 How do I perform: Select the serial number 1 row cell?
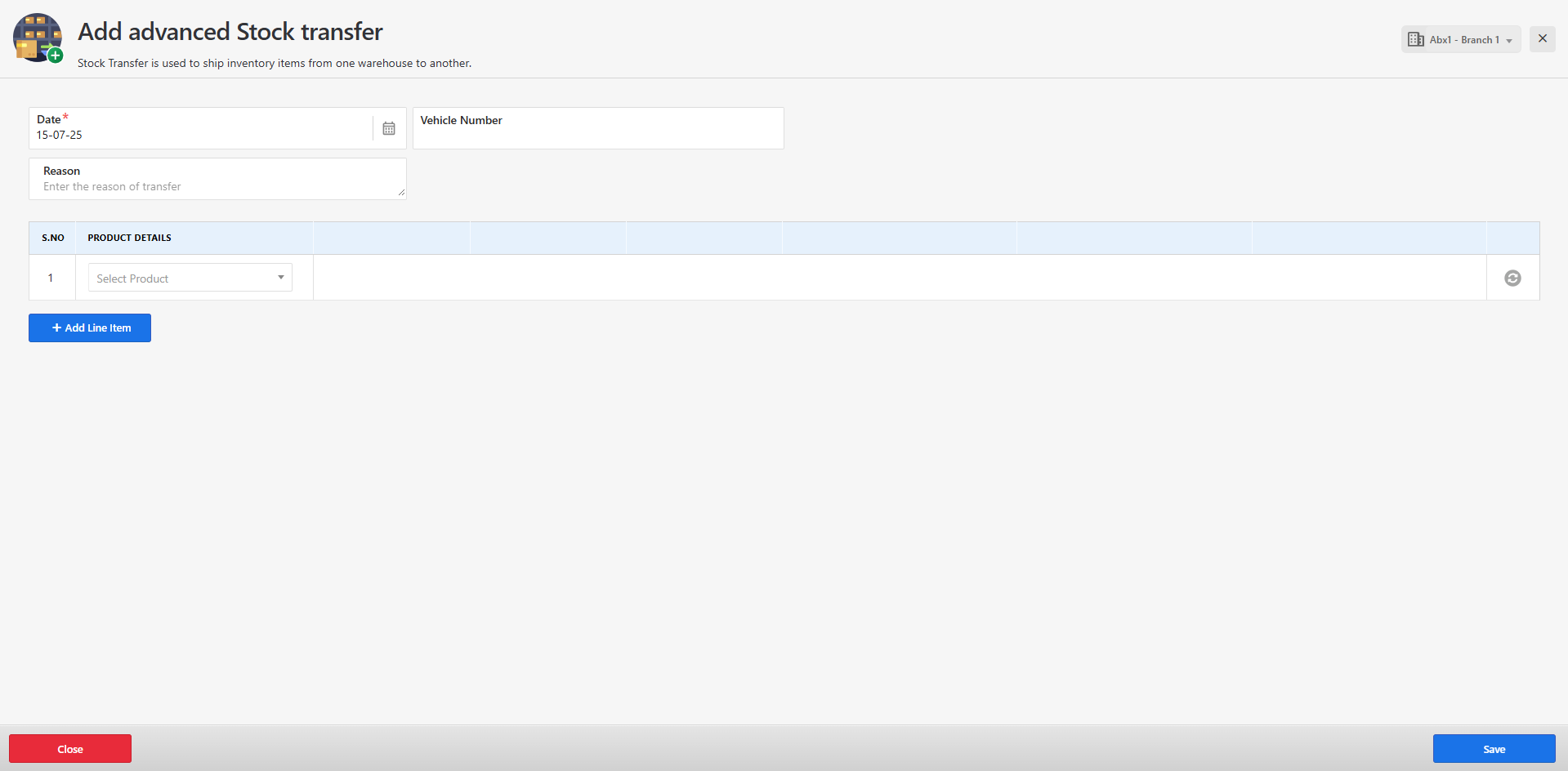pos(51,278)
